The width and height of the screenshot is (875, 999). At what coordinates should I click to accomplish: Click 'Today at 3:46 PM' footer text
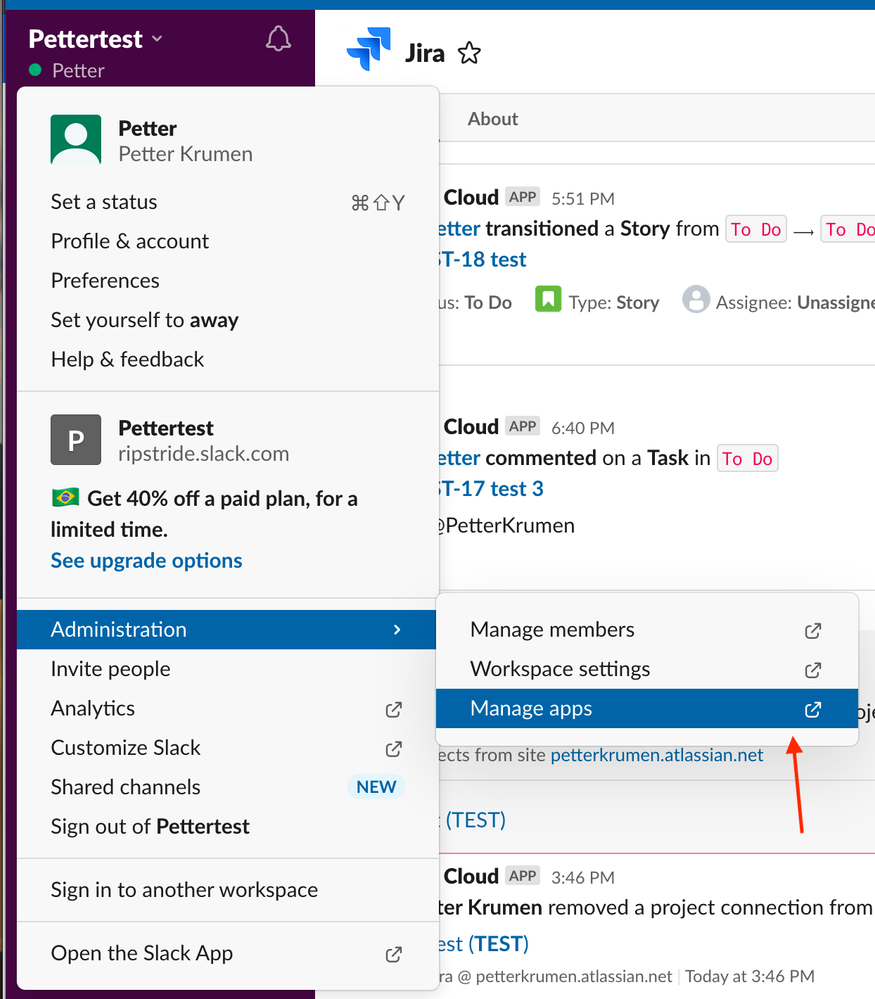tap(749, 977)
